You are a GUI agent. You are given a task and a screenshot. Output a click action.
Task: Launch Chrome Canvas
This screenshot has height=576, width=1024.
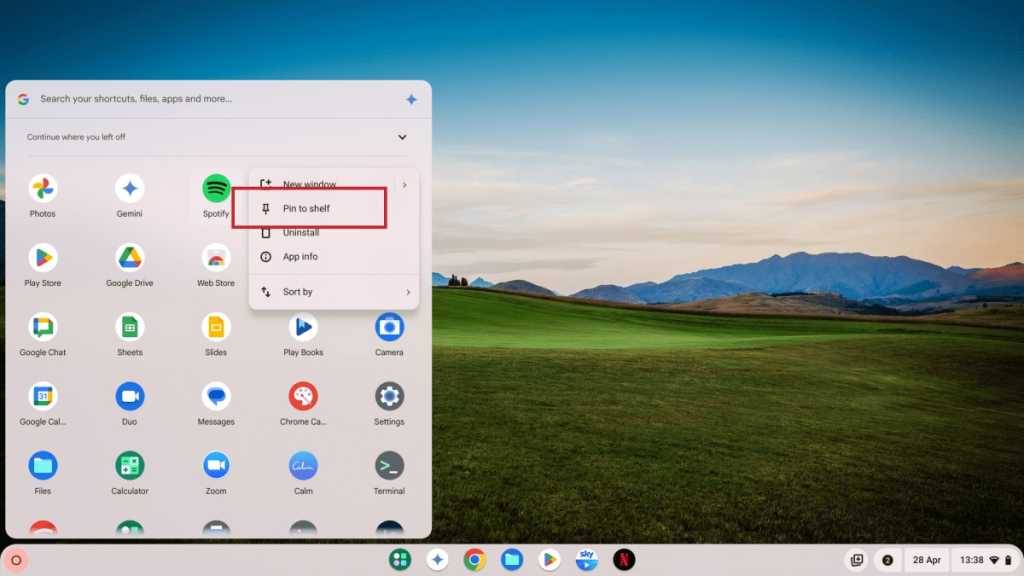click(x=302, y=398)
